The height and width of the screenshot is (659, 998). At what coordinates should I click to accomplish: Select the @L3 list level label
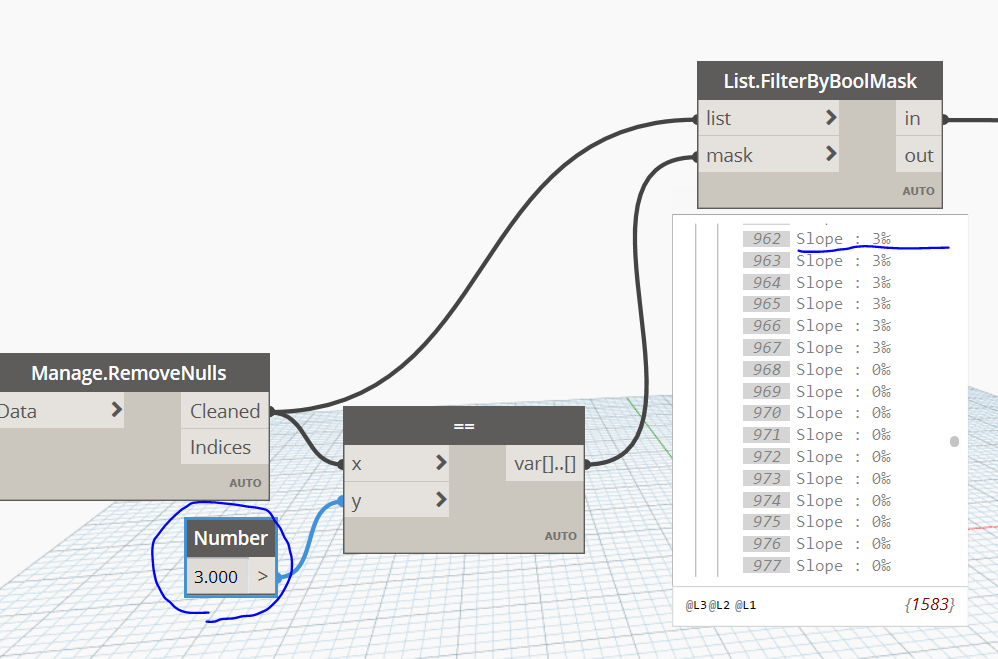point(696,606)
